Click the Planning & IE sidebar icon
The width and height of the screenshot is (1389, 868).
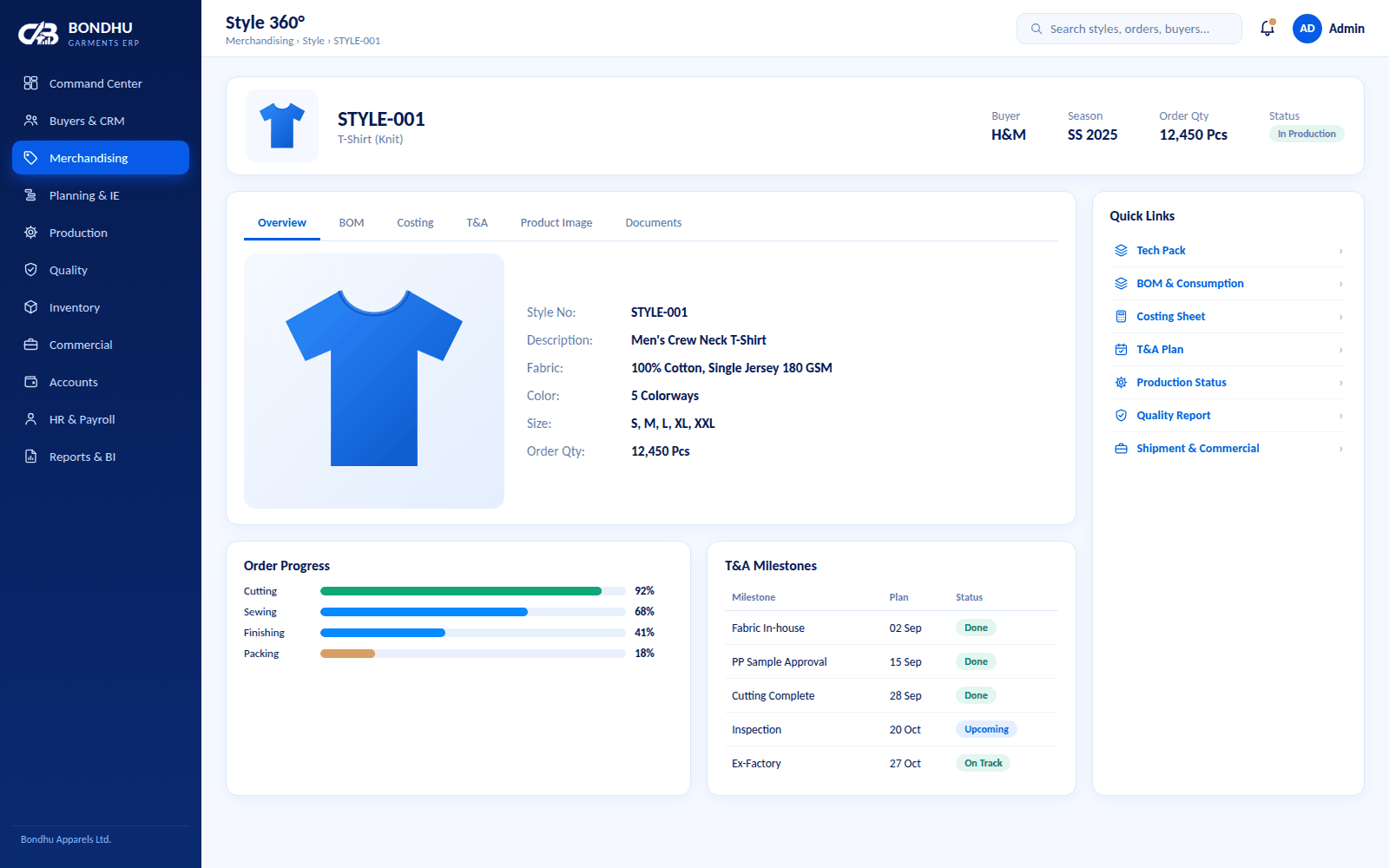click(31, 195)
